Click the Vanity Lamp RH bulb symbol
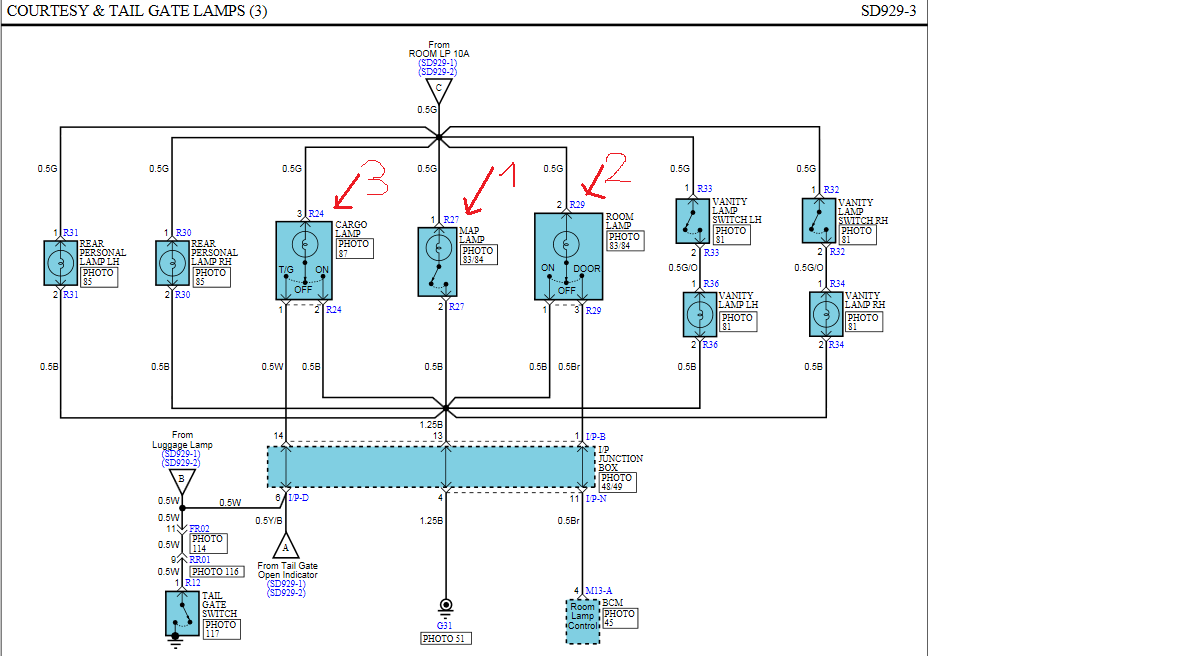Screen dimensions: 1200x663 pos(826,314)
